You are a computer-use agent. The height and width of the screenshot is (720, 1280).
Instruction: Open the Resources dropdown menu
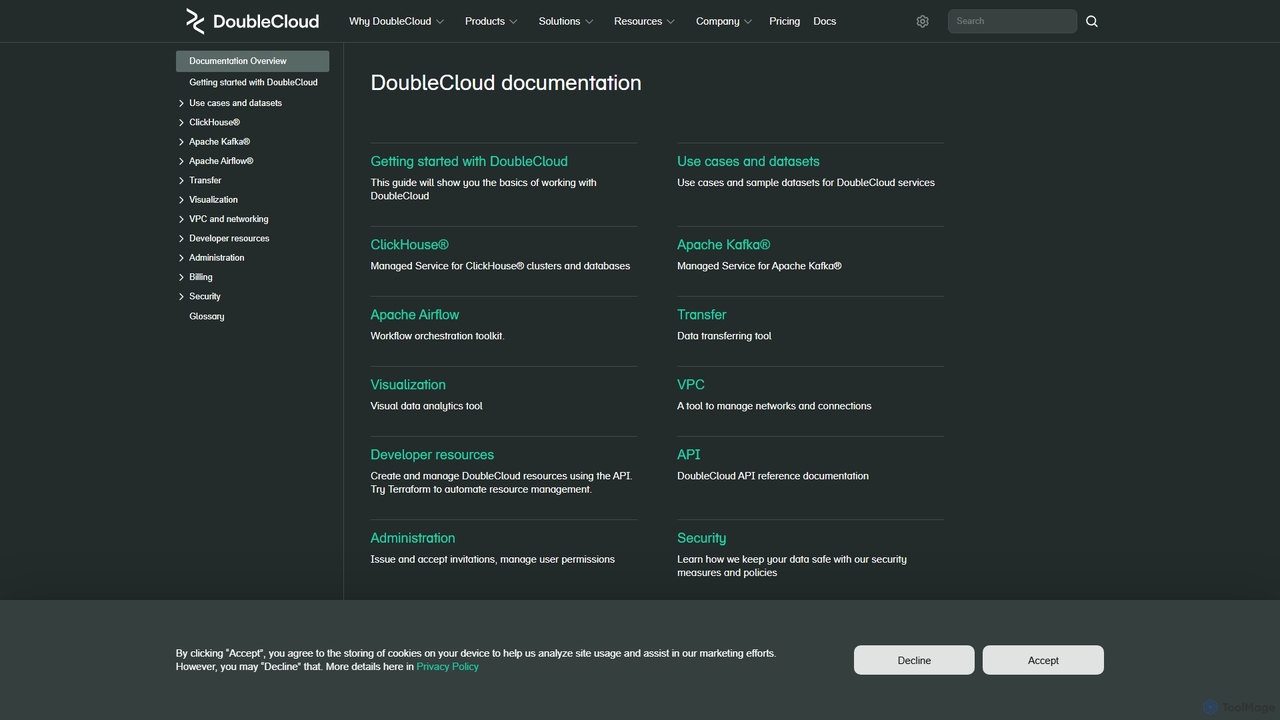tap(644, 21)
